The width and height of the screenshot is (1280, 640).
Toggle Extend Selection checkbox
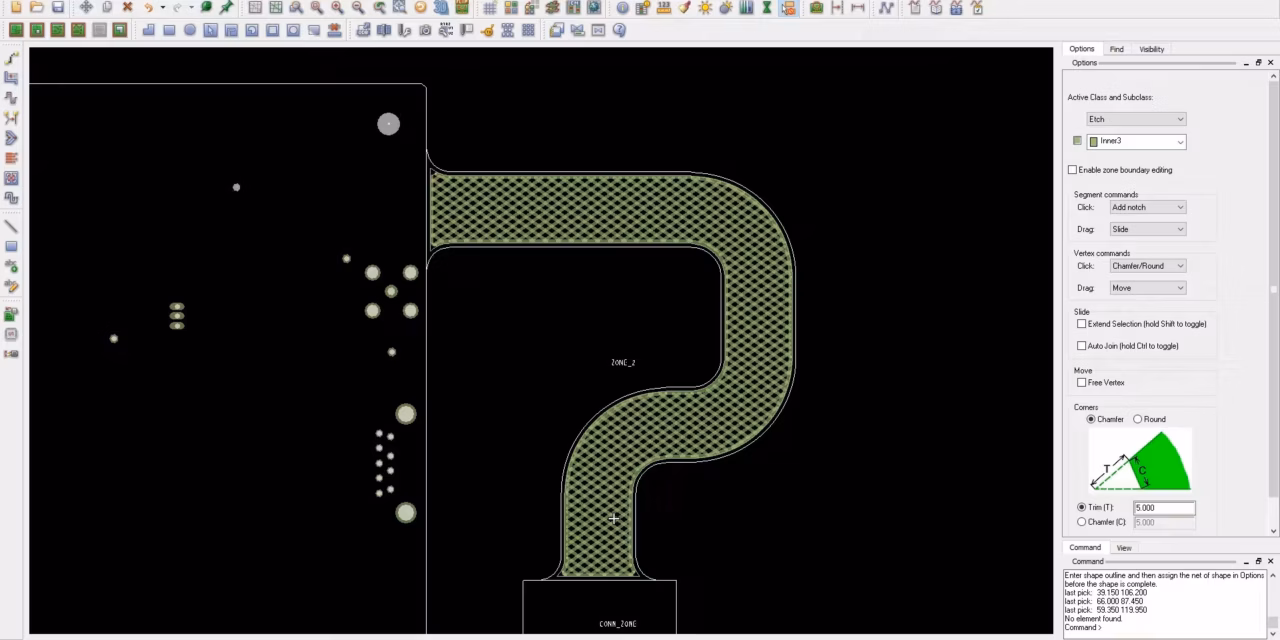pos(1081,324)
